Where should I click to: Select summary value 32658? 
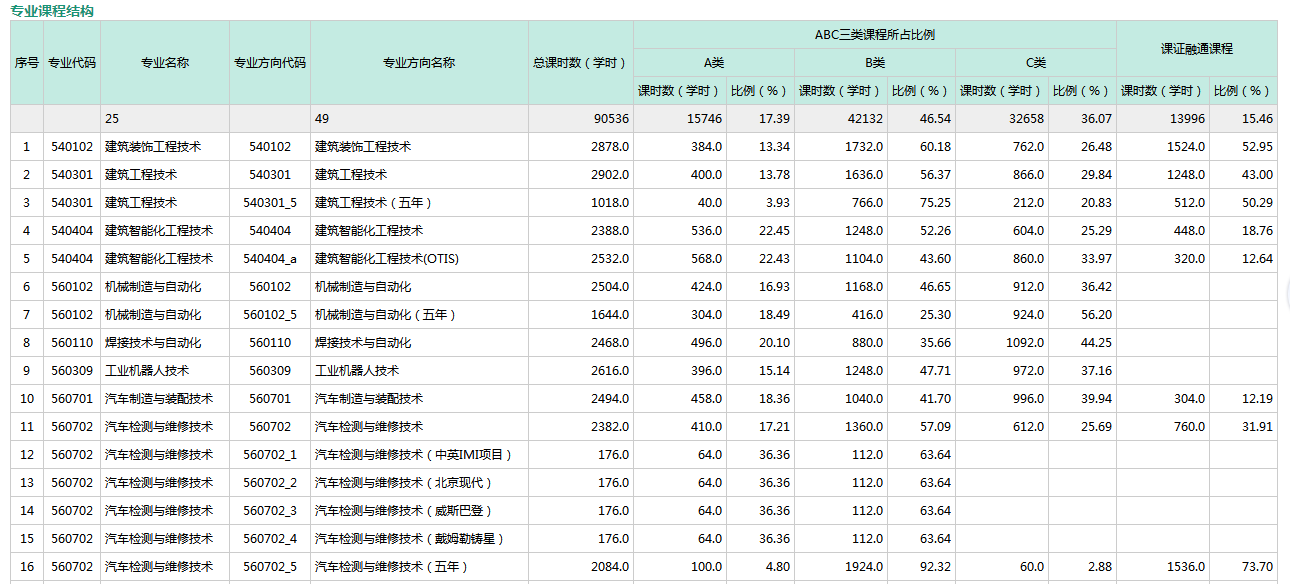[x=1026, y=118]
